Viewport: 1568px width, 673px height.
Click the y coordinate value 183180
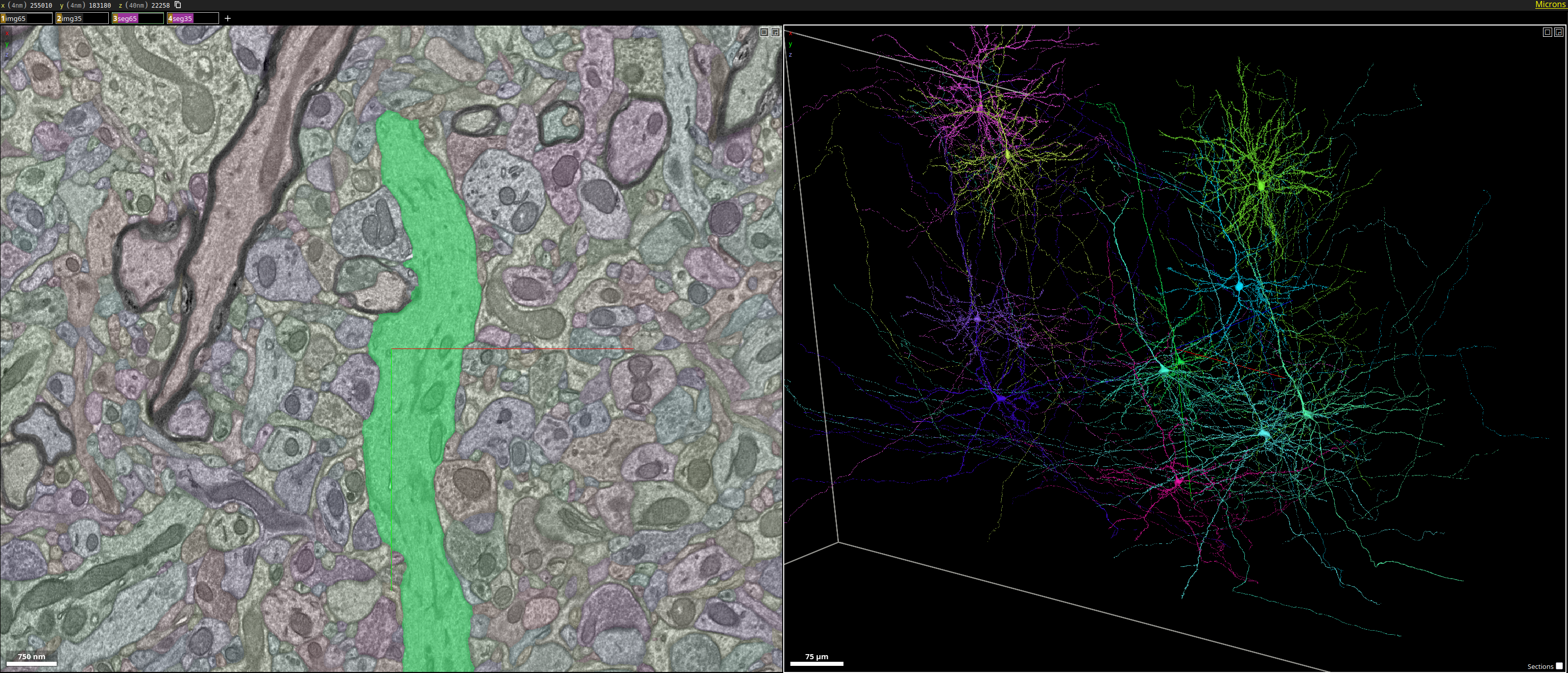tap(100, 5)
